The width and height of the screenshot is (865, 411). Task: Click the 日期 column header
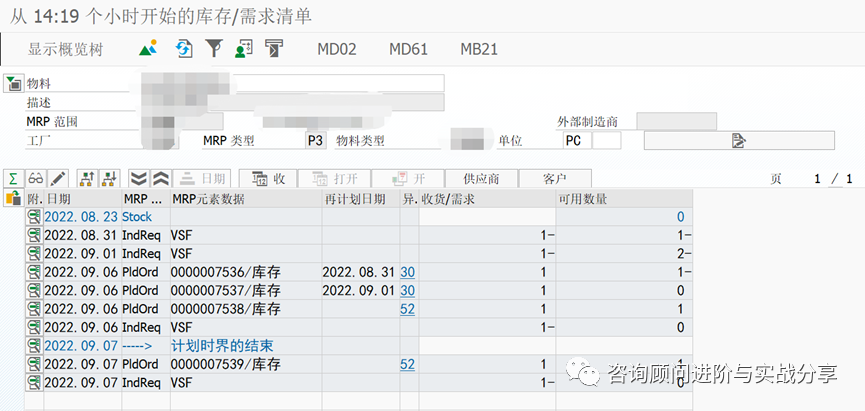tap(83, 199)
